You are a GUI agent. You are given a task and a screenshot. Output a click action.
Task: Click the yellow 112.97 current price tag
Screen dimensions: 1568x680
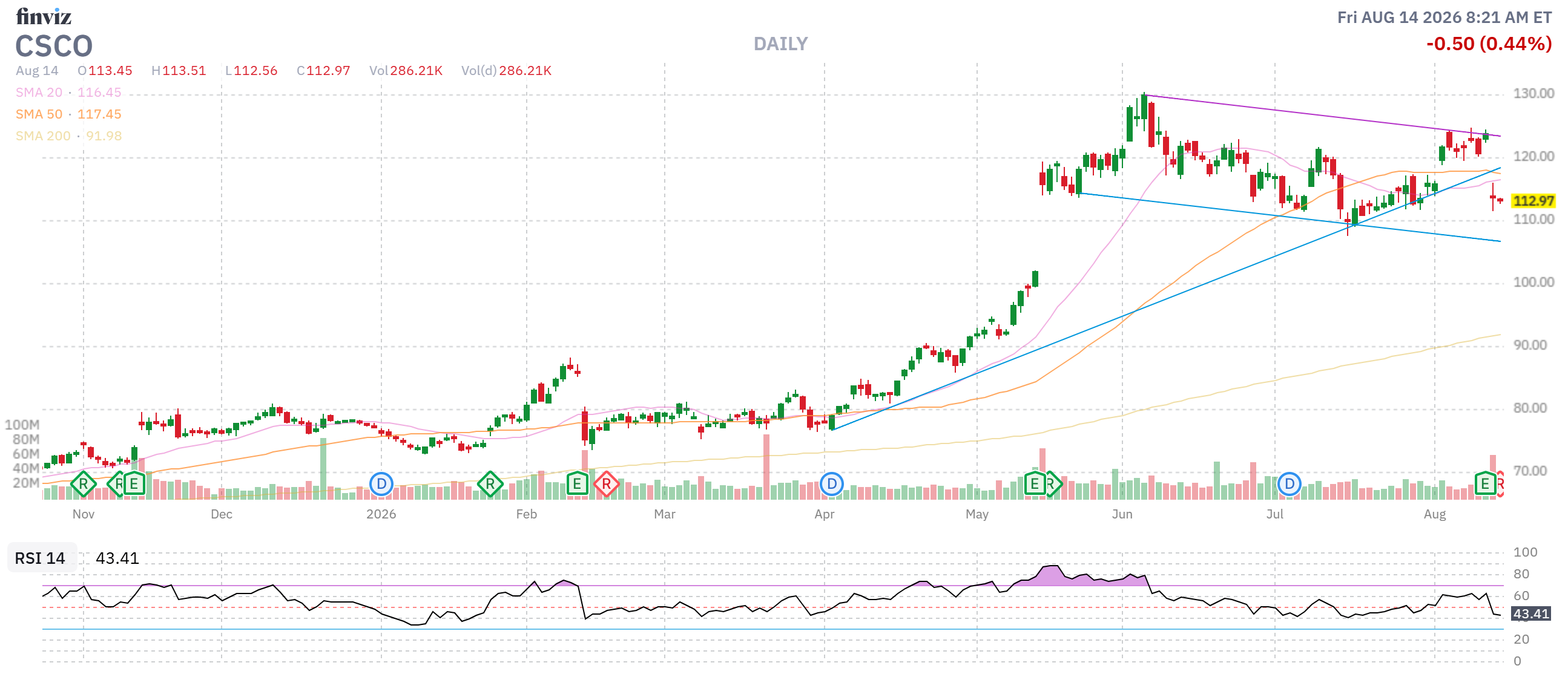tap(1533, 201)
